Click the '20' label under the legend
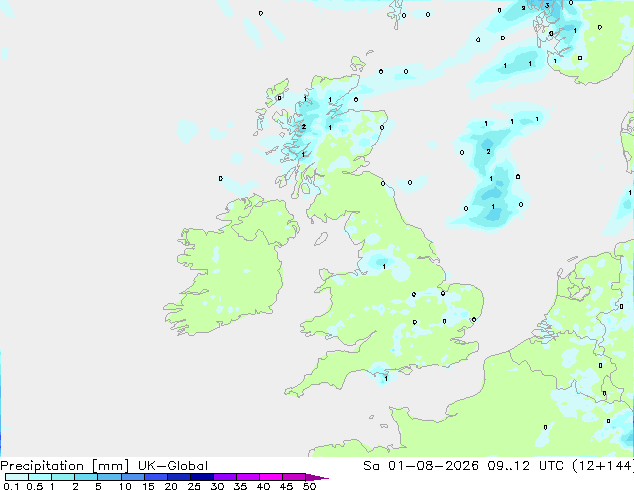Image resolution: width=634 pixels, height=490 pixels. point(171,486)
